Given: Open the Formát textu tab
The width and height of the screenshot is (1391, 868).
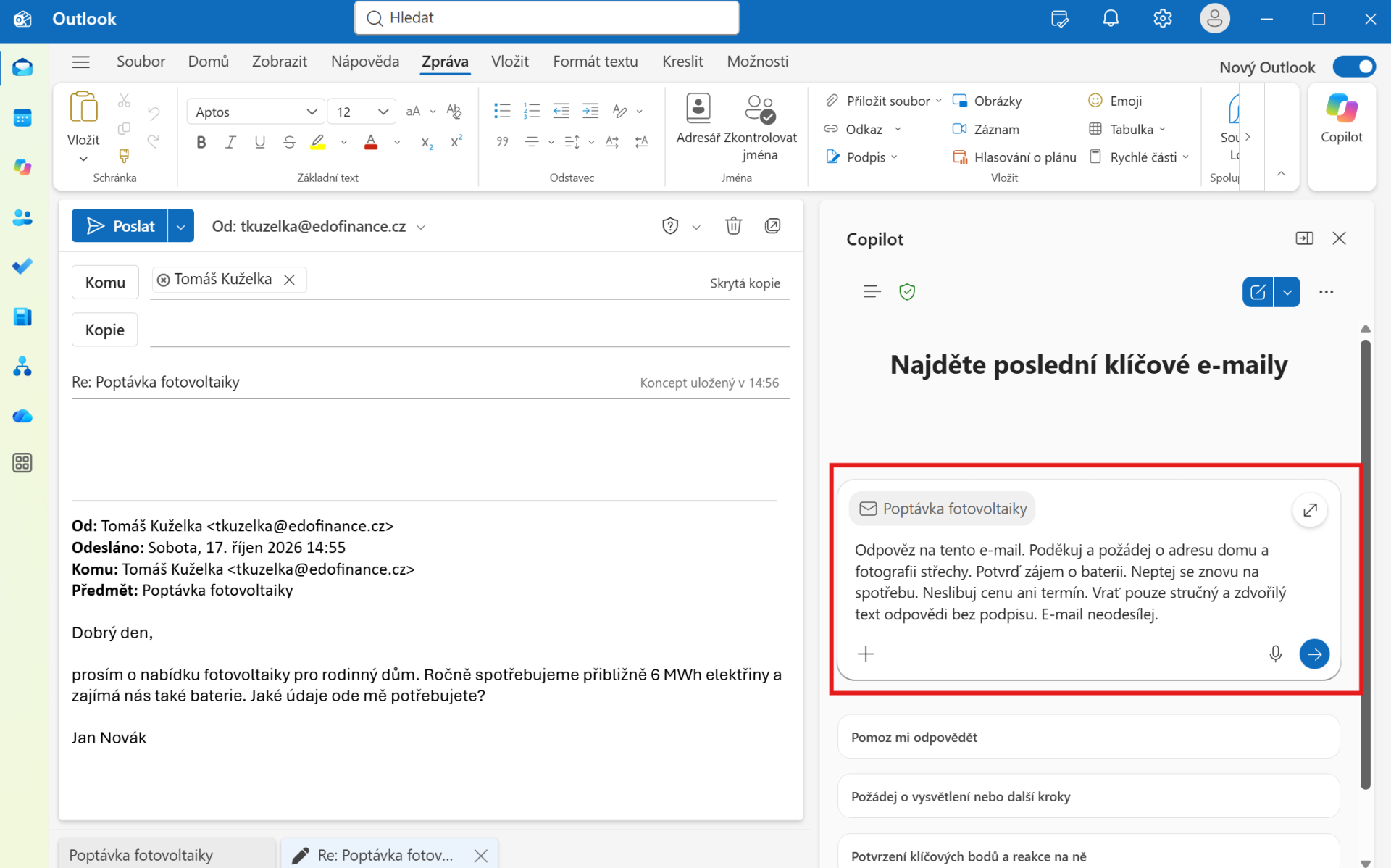Looking at the screenshot, I should coord(596,62).
